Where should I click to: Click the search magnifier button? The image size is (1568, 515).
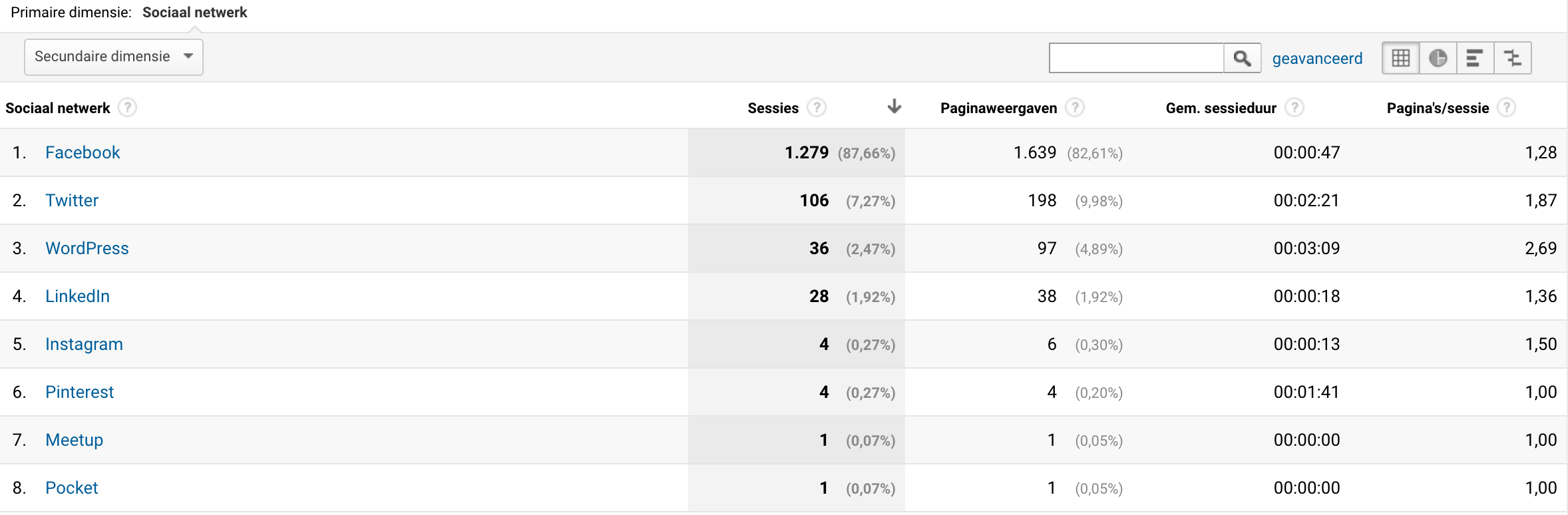pos(1242,58)
